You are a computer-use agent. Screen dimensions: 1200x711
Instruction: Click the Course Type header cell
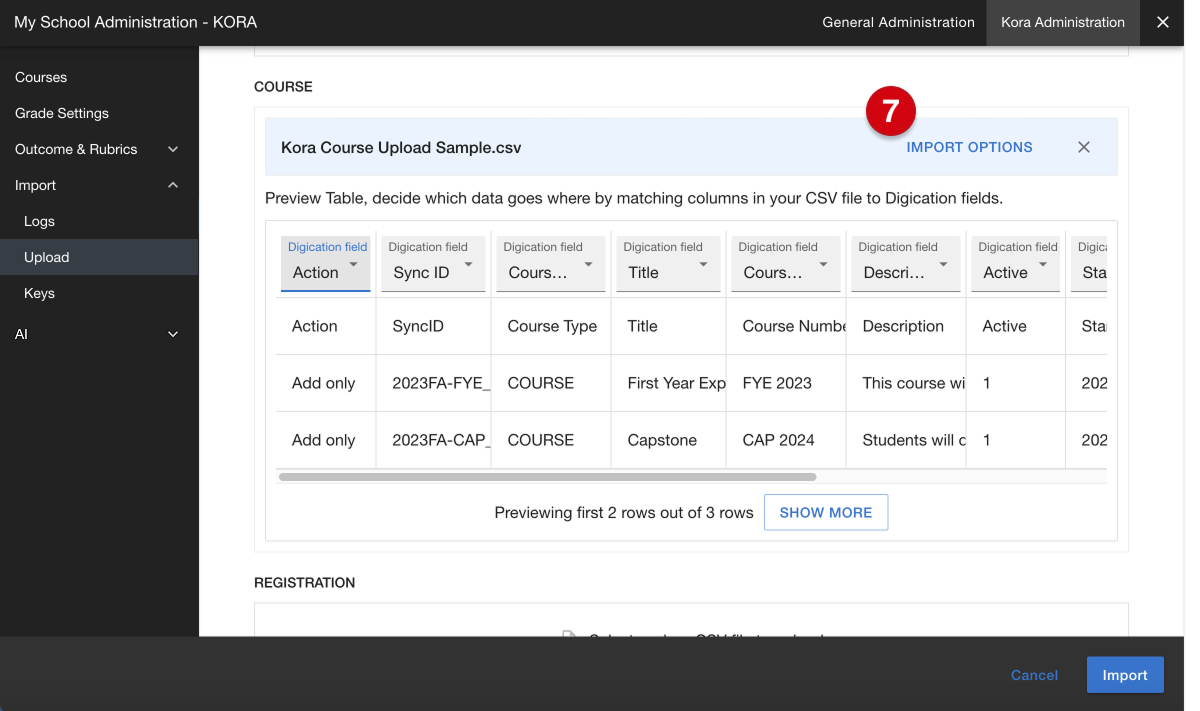pyautogui.click(x=551, y=326)
